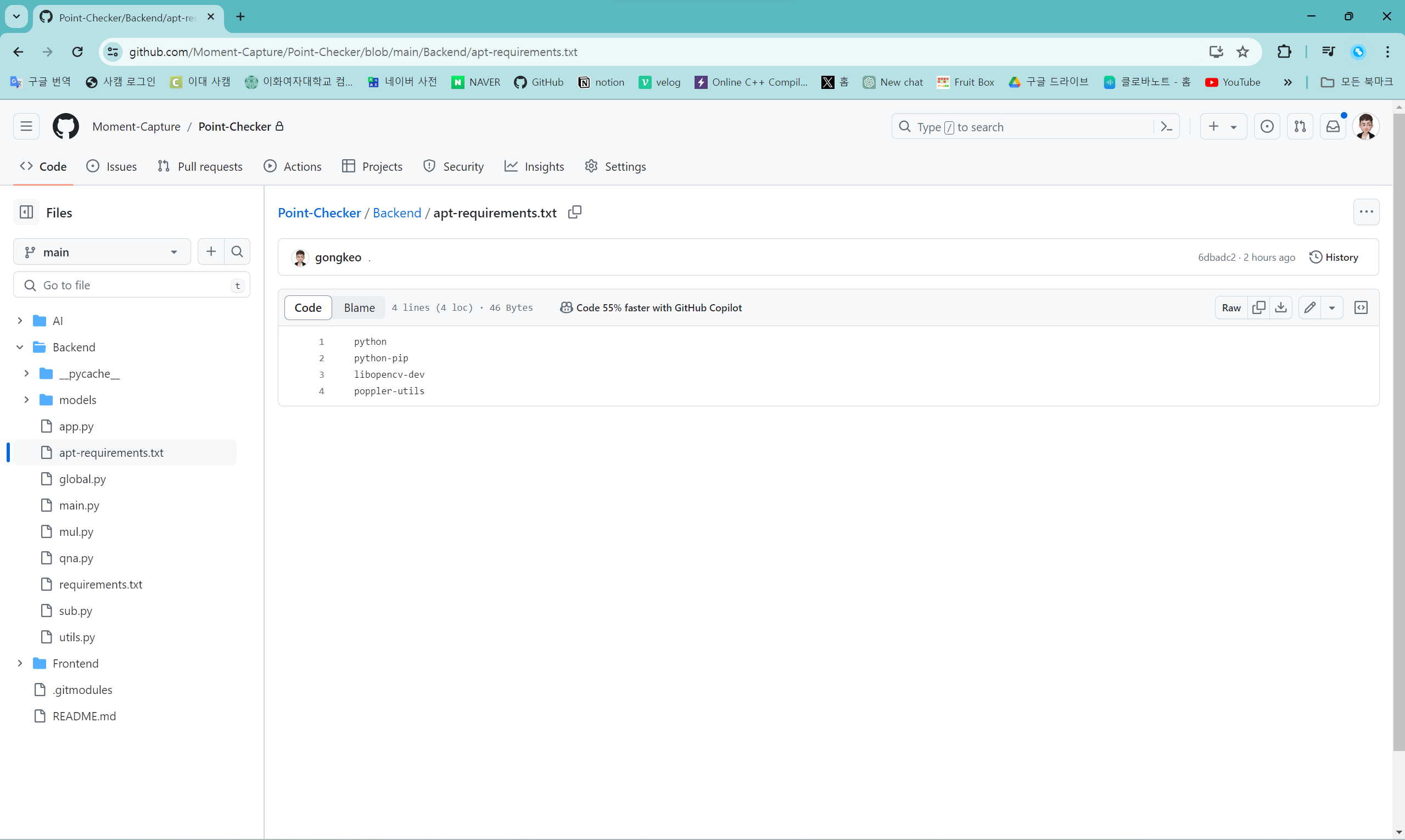Copy raw file contents
Viewport: 1405px width, 840px height.
1259,307
